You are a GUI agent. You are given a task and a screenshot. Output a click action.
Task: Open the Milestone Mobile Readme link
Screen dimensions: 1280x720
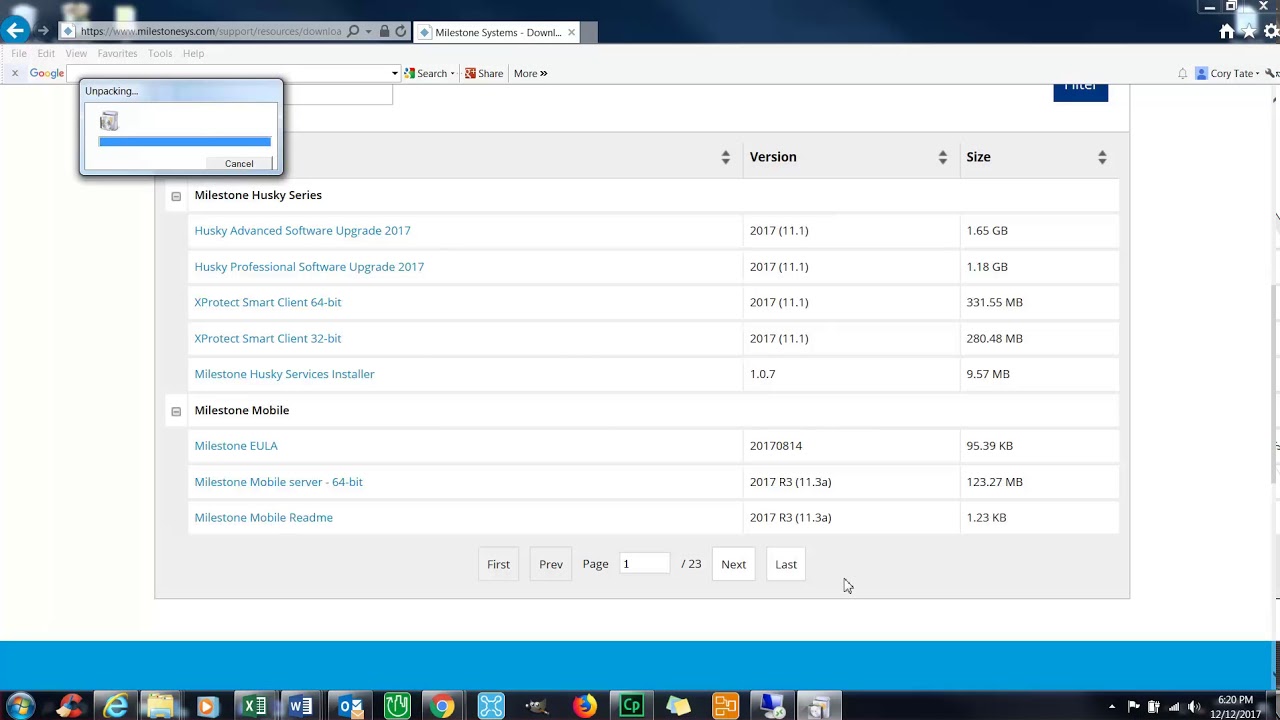pyautogui.click(x=263, y=518)
